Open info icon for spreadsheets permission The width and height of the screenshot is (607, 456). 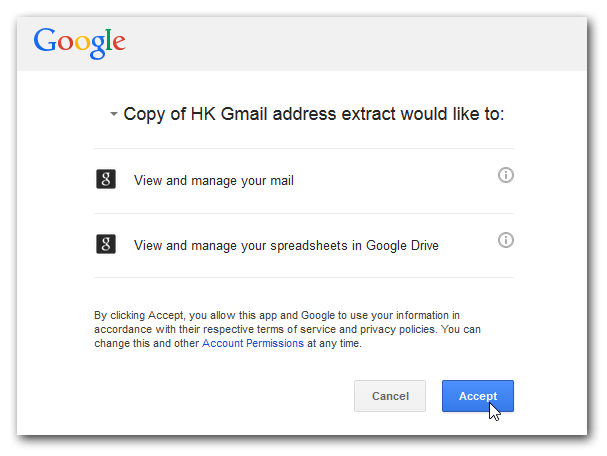[x=506, y=240]
